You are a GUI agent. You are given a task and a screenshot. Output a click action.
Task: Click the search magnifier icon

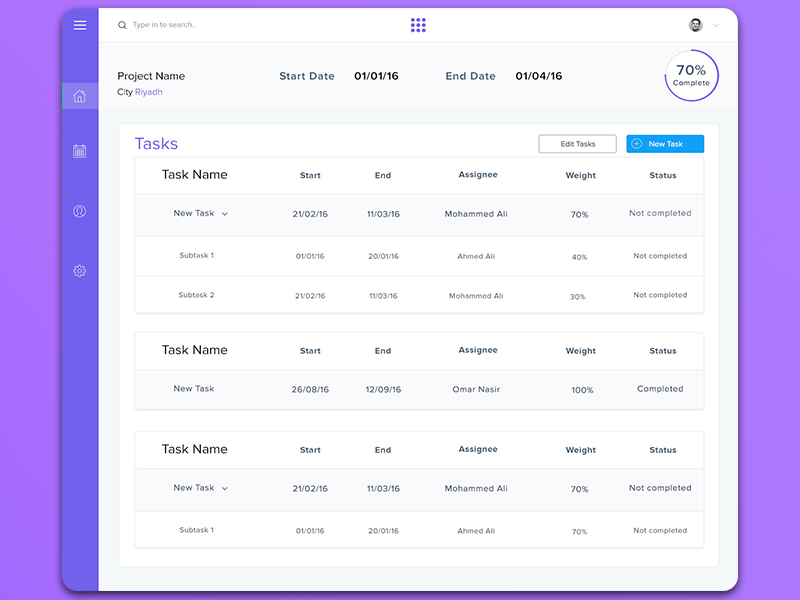click(x=122, y=25)
